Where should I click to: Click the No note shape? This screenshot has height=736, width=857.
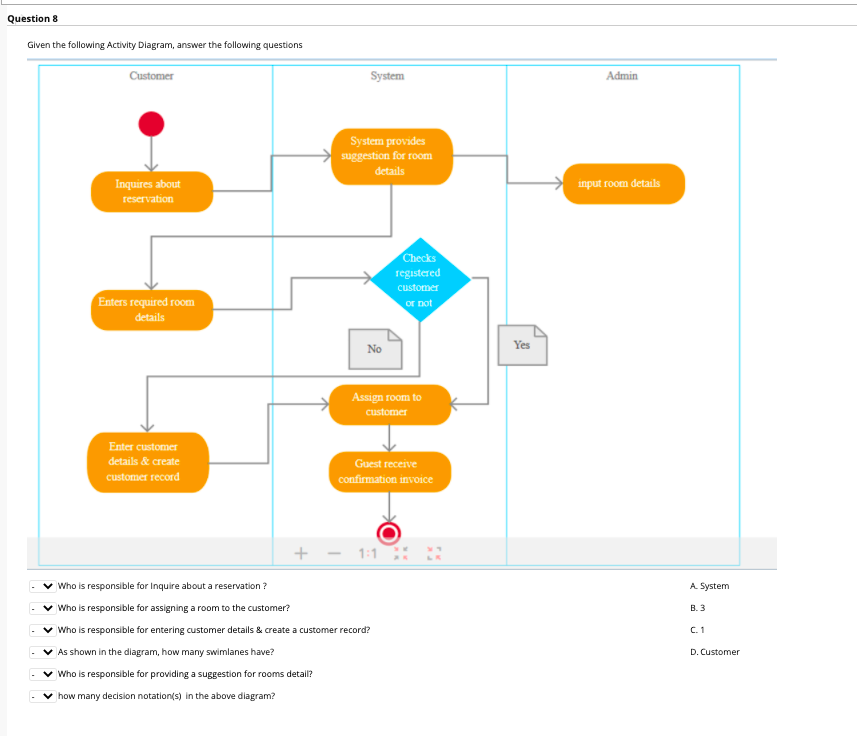375,349
